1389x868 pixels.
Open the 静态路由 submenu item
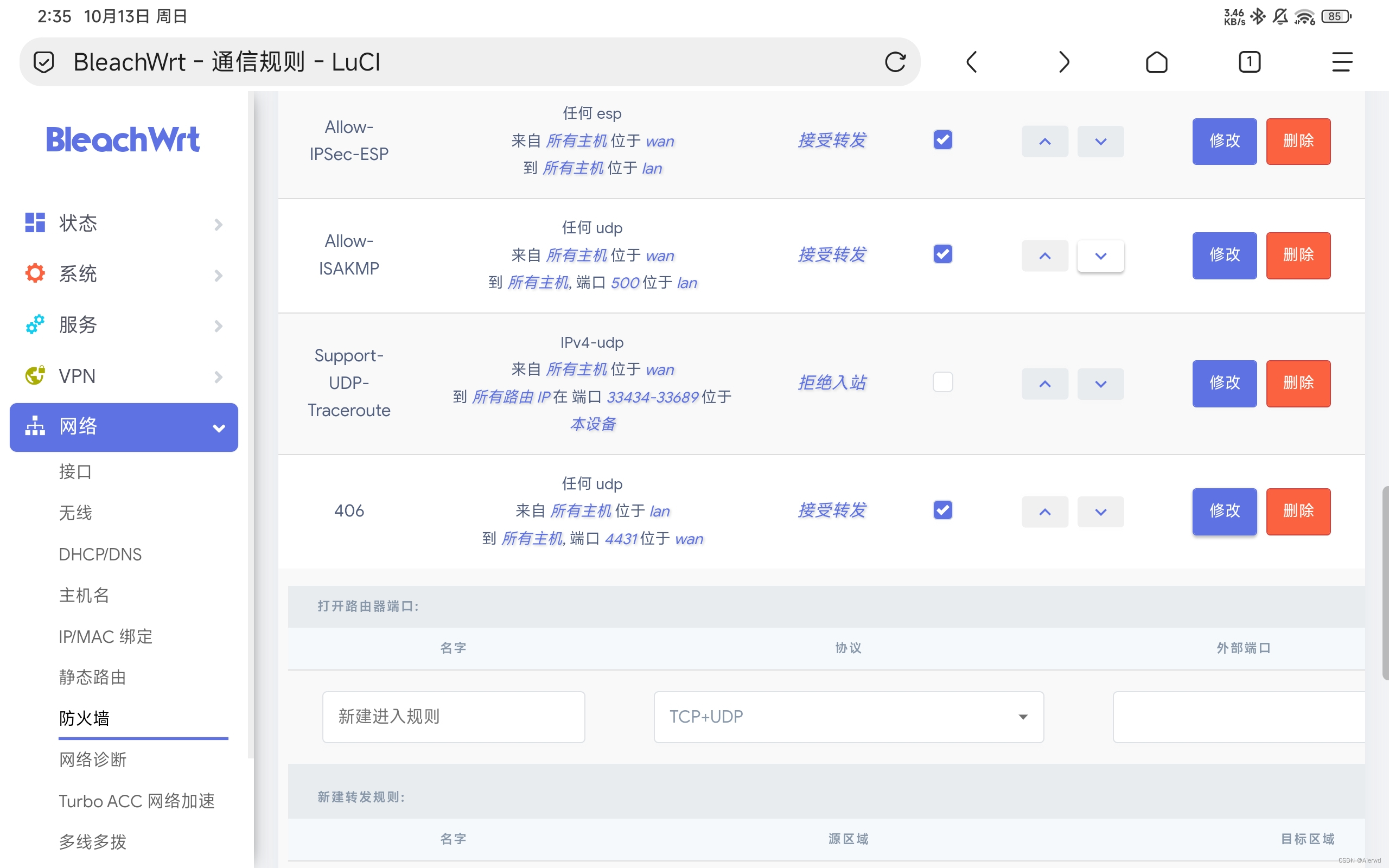92,678
